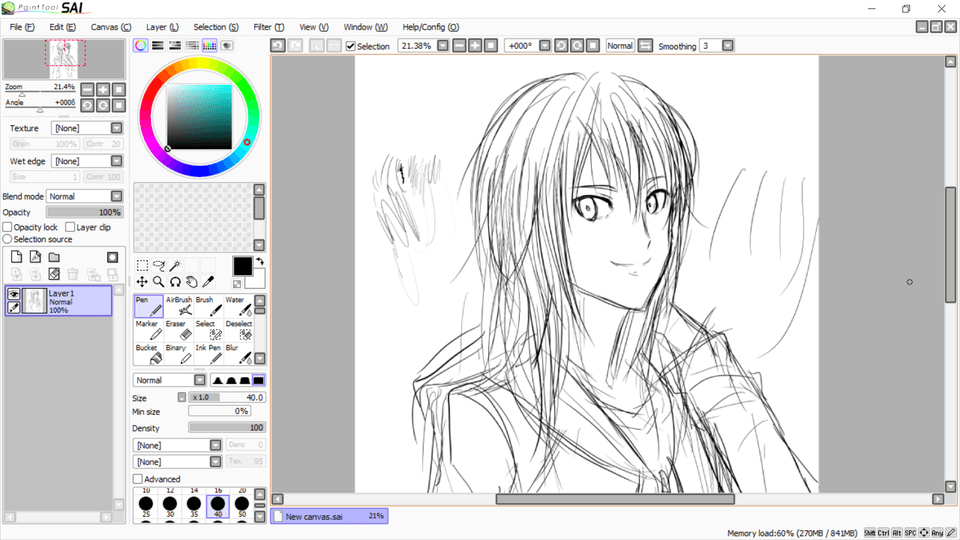
Task: Select the 40 brush size preset
Action: click(x=218, y=507)
